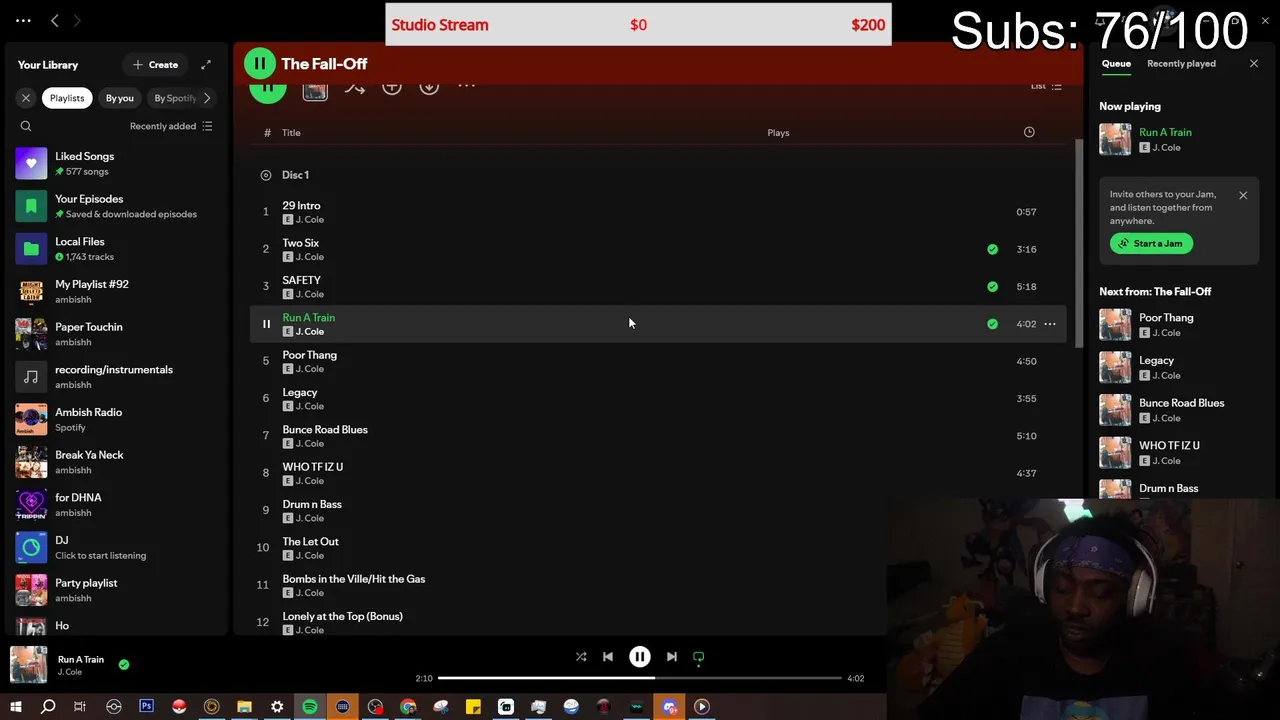Viewport: 1280px width, 720px height.
Task: Expand Your Library panel with arrows icon
Action: [x=206, y=65]
